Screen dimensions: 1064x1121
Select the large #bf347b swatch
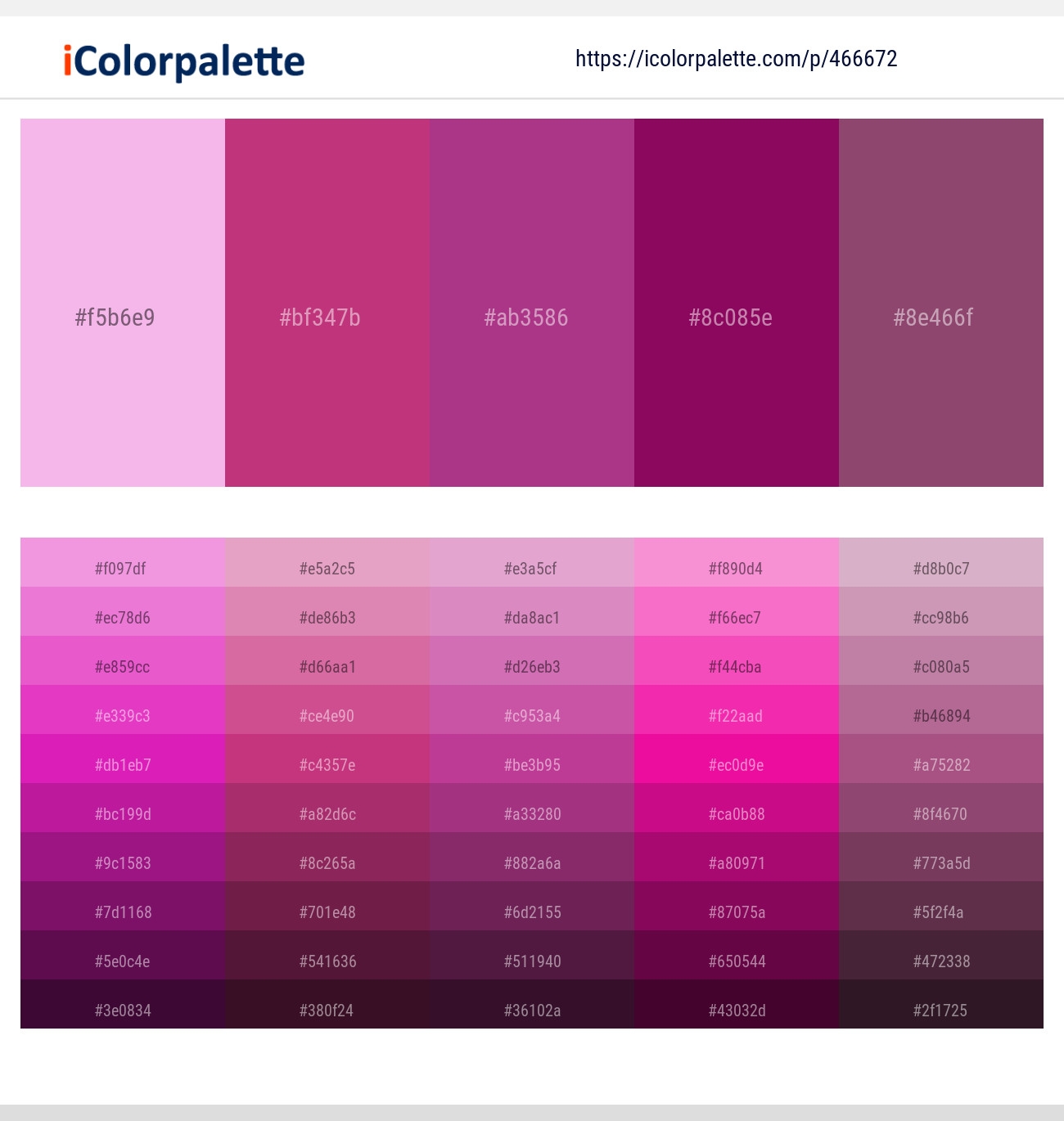(x=327, y=303)
